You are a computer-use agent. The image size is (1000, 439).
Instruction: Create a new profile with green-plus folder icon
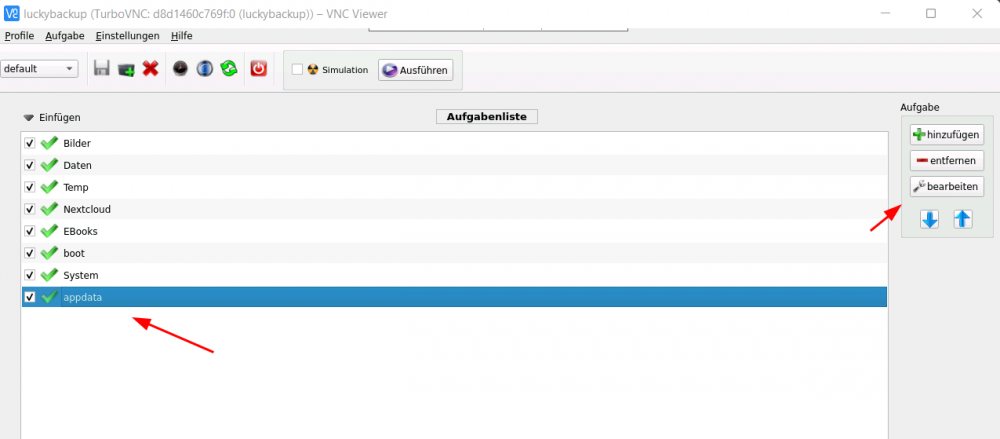coord(126,69)
